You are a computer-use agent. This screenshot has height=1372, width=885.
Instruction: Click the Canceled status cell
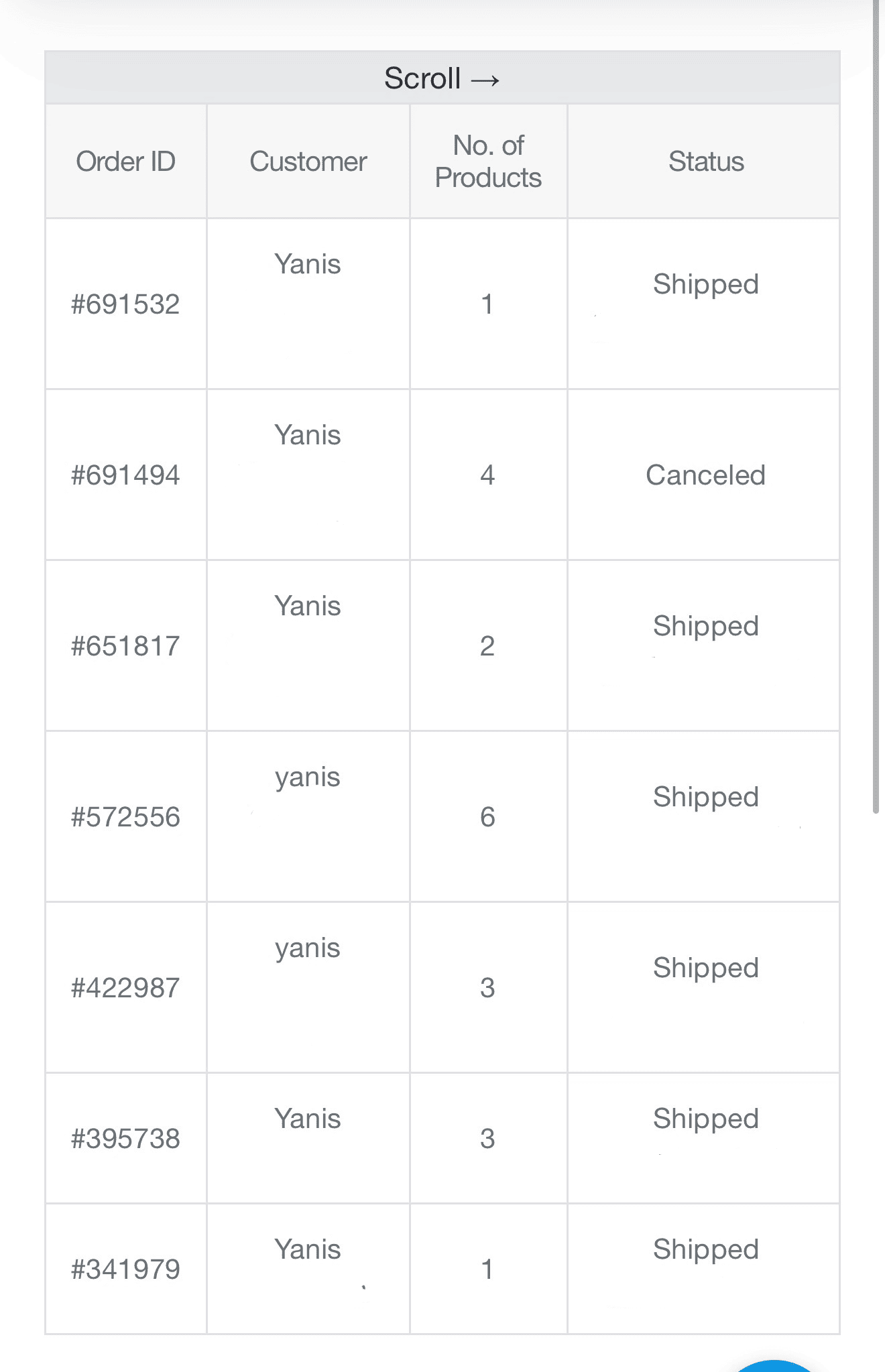(x=705, y=475)
